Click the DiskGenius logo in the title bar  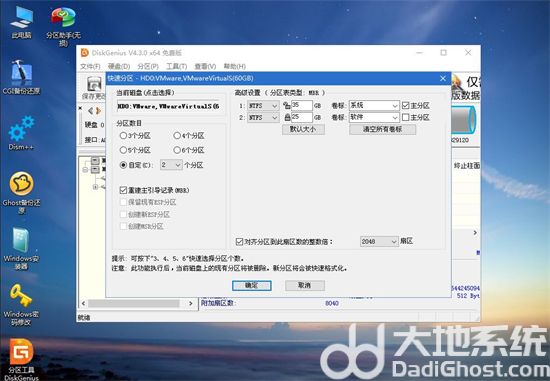tap(85, 53)
